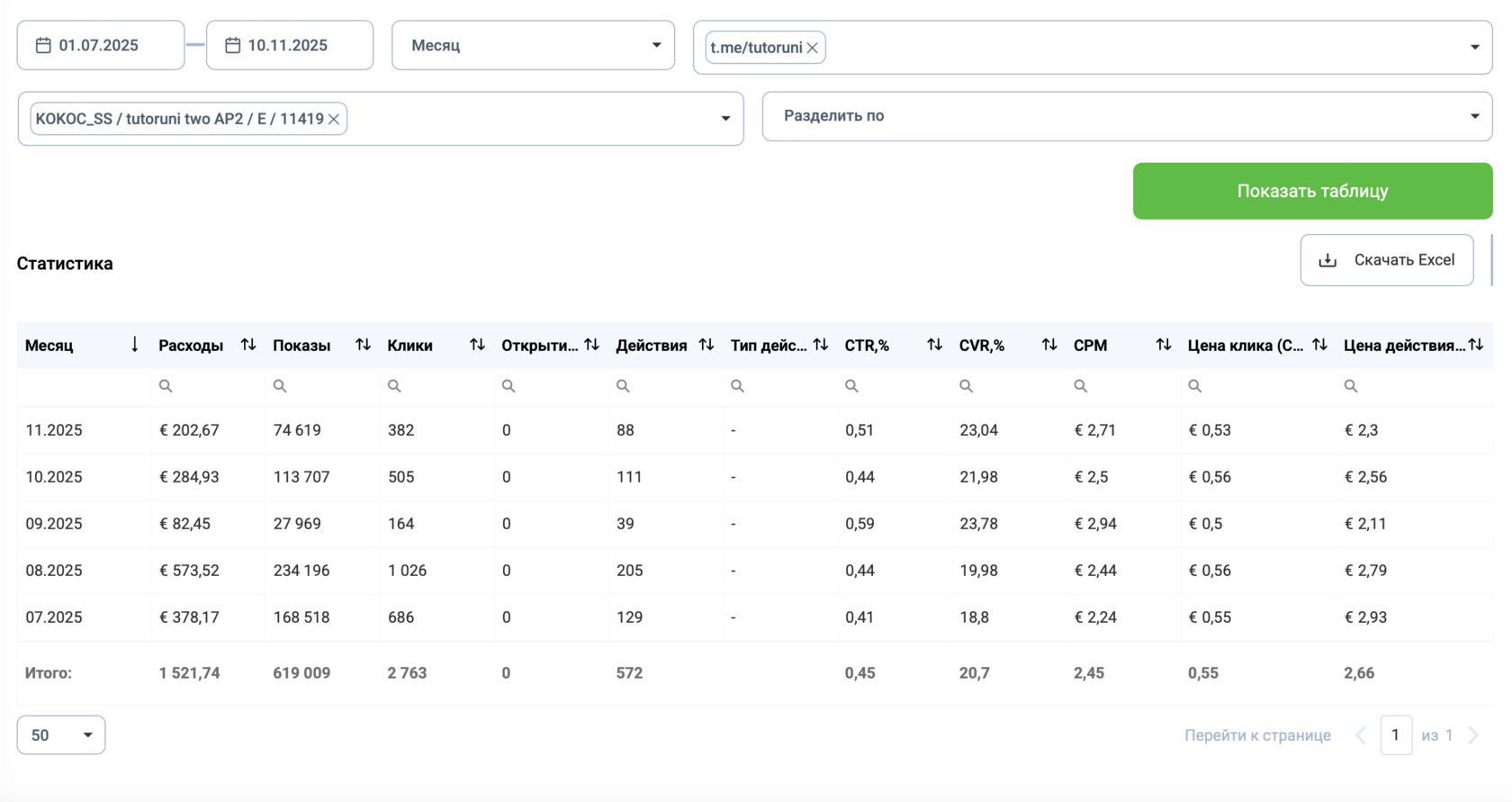The width and height of the screenshot is (1512, 802).
Task: Click search icon under Действия column
Action: [x=623, y=386]
